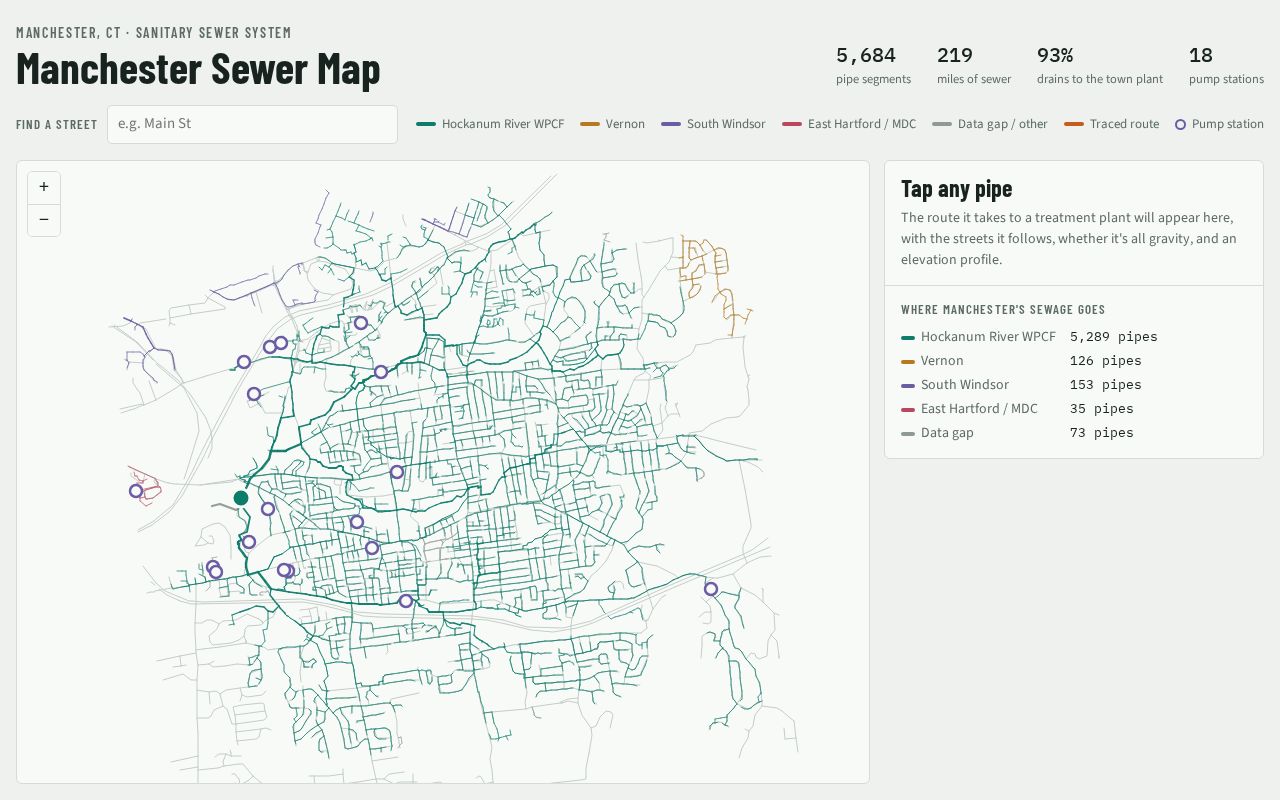Click the 'Where Manchester's Sewage Goes' heading
This screenshot has height=800, width=1280.
click(x=1003, y=310)
